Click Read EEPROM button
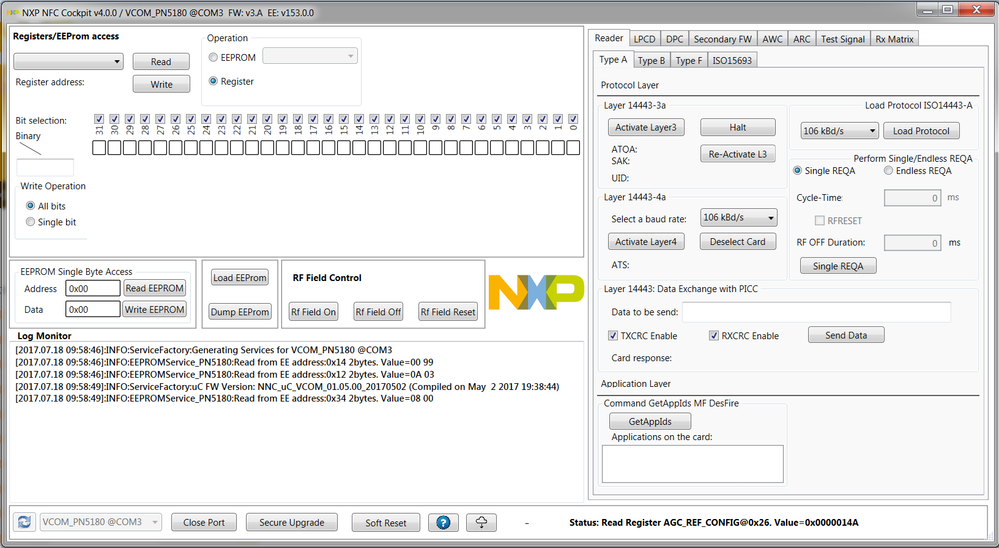The height and width of the screenshot is (548, 999). click(155, 288)
